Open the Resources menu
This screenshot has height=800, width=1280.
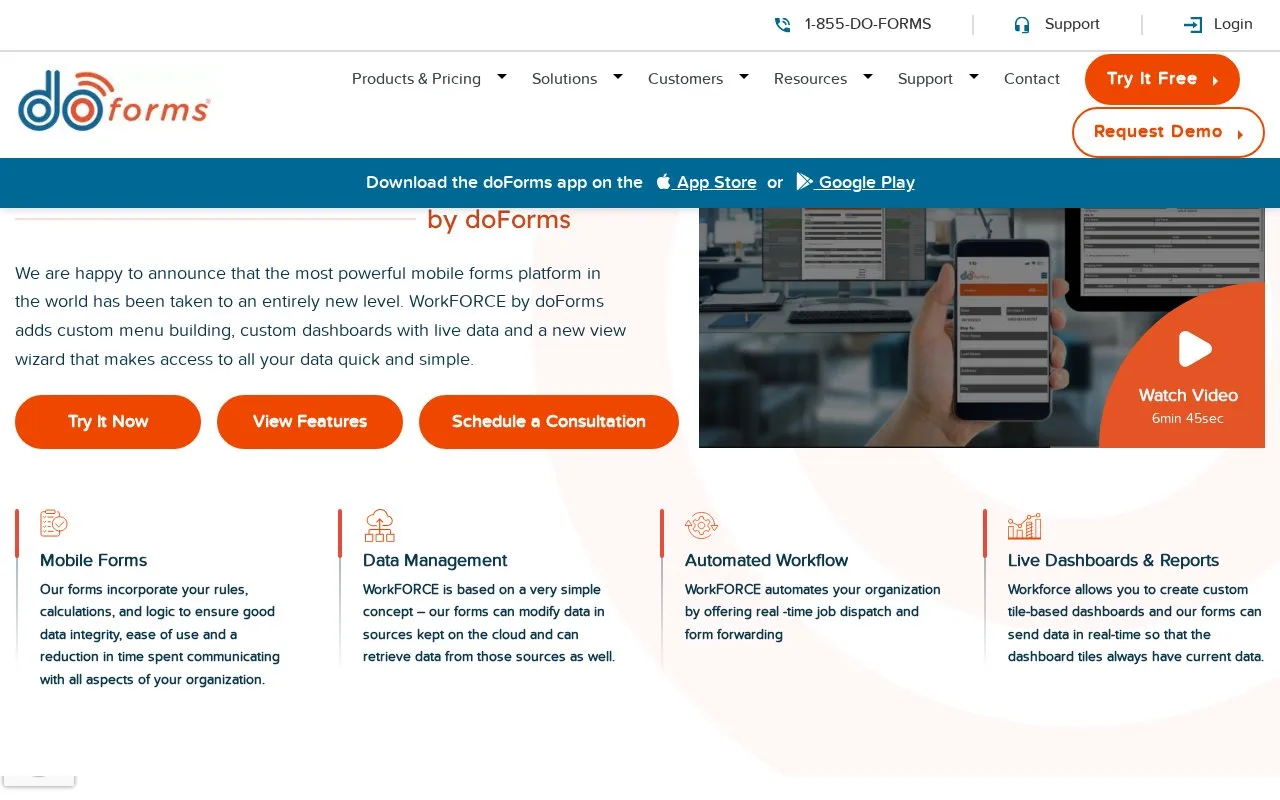click(x=810, y=79)
